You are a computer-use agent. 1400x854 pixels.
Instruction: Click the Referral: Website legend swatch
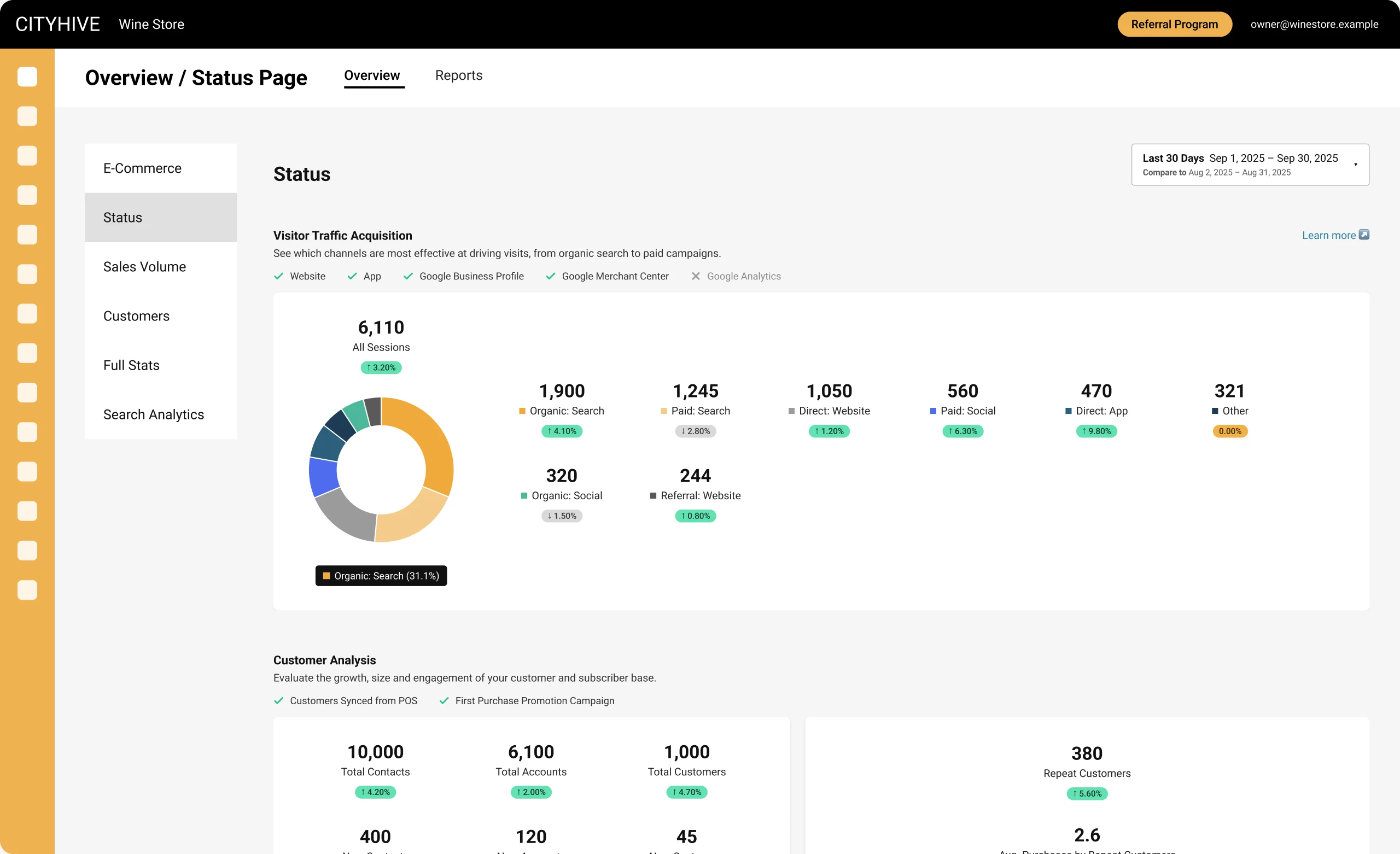653,495
